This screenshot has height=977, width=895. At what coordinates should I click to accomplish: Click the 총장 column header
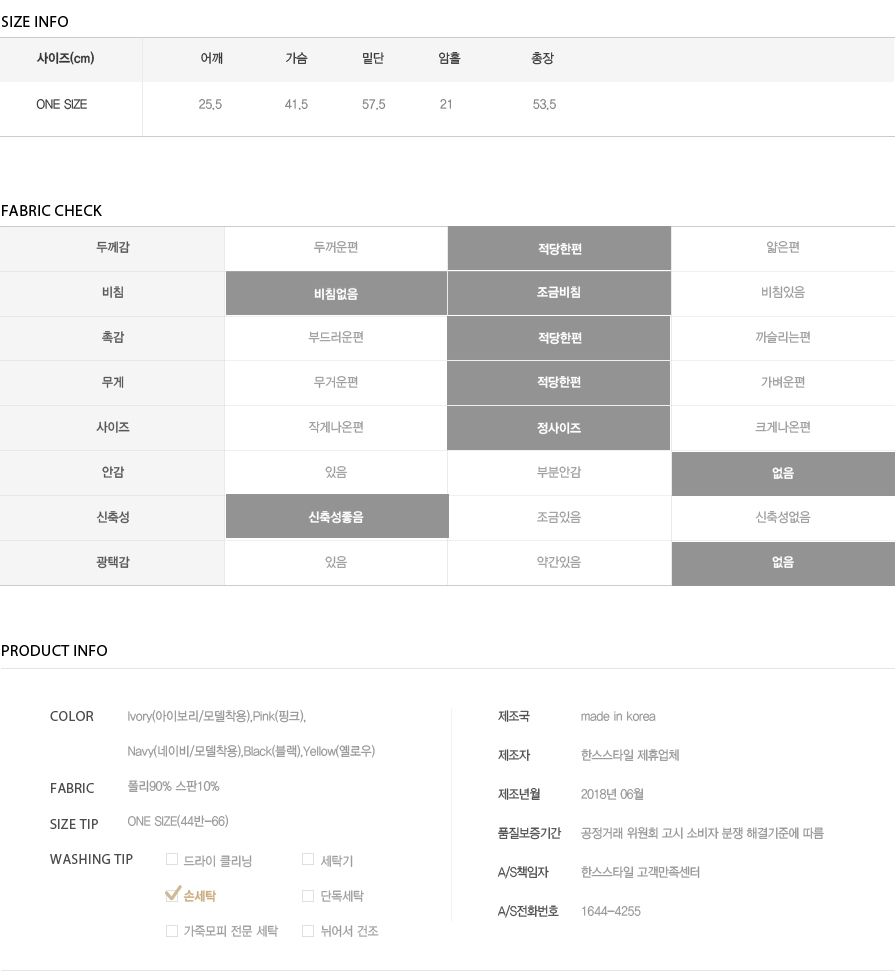pyautogui.click(x=542, y=59)
